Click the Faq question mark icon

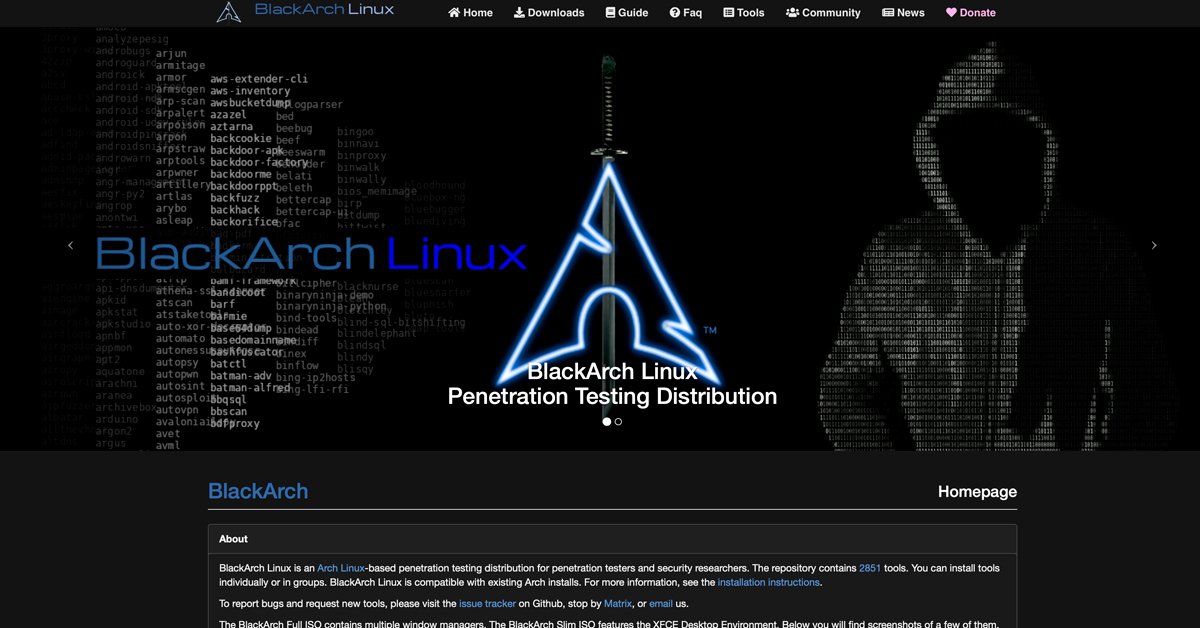(675, 13)
